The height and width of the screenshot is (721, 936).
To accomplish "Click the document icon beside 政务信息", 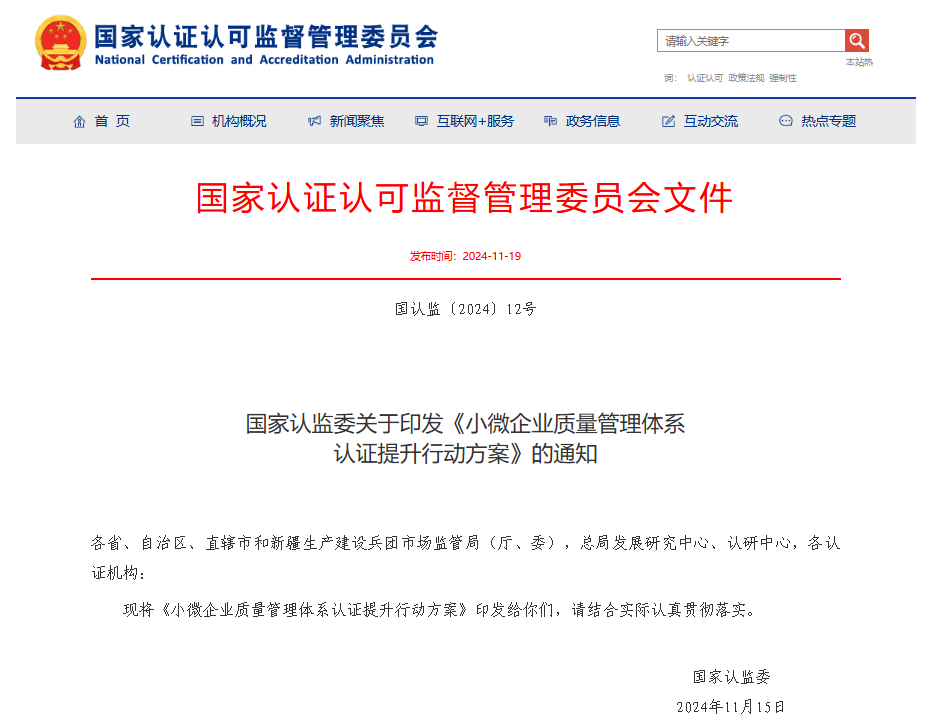I will [x=550, y=121].
